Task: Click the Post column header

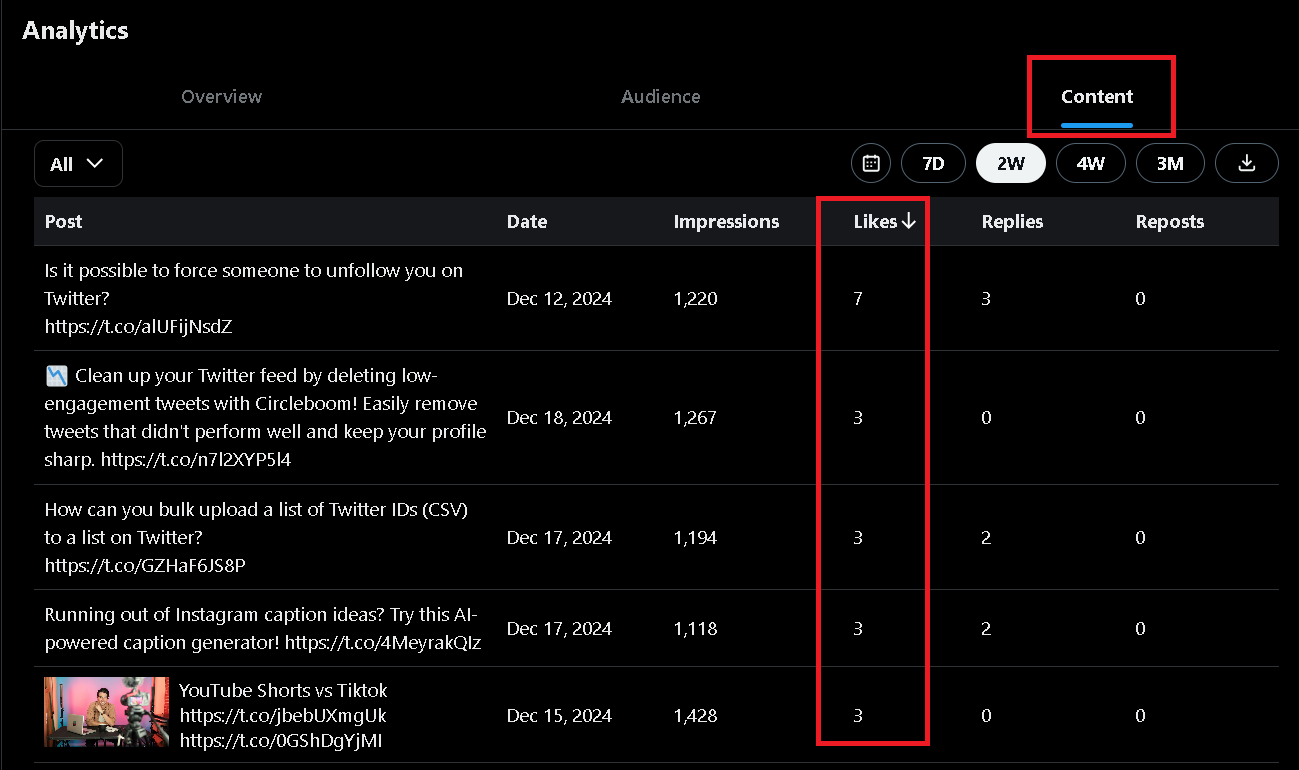Action: (64, 222)
